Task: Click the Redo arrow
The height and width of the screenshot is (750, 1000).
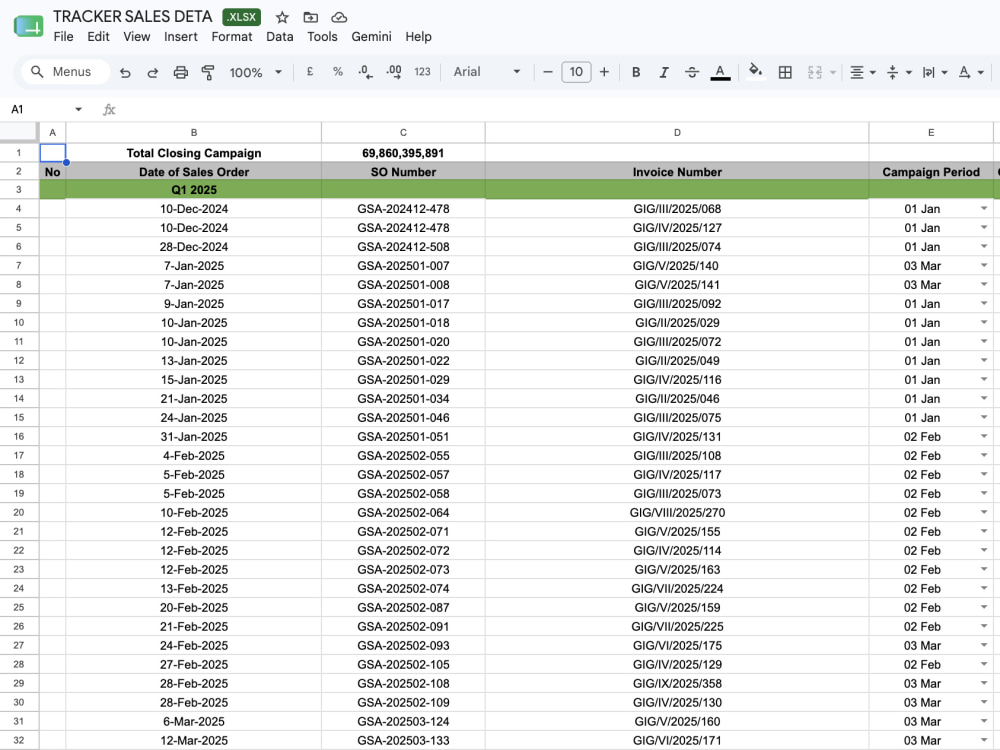Action: coord(152,72)
